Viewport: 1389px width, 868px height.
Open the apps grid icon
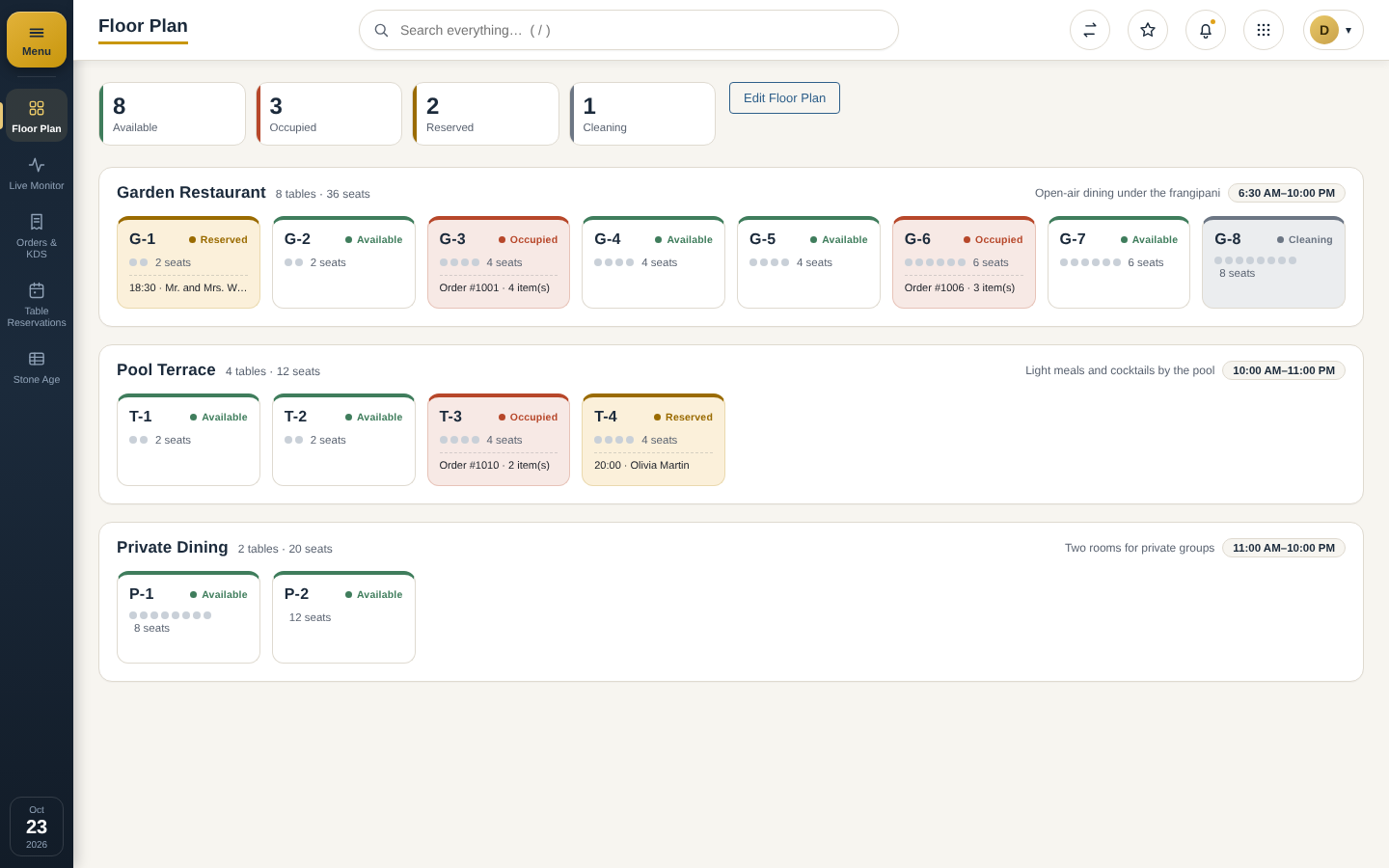point(1264,30)
